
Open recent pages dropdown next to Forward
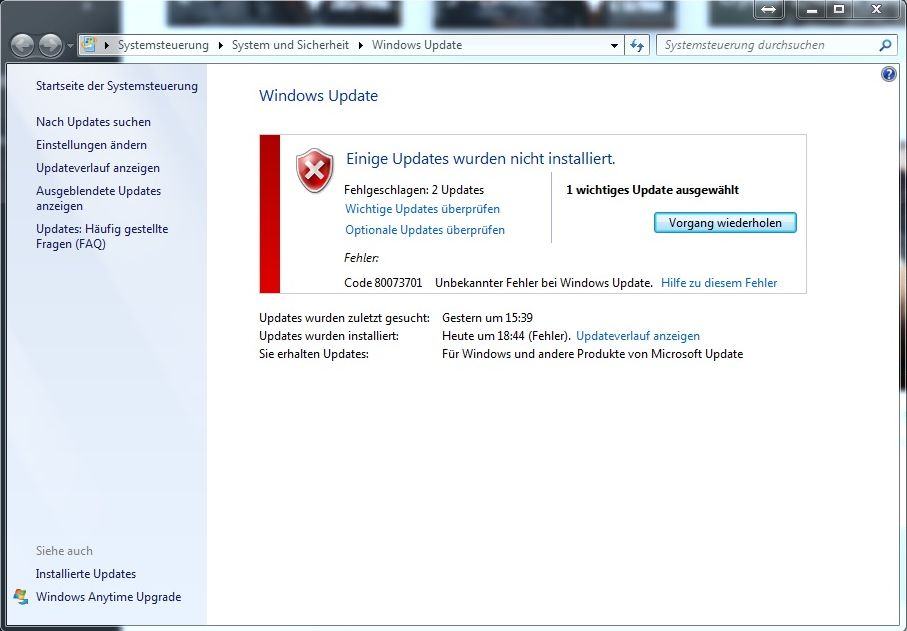tap(70, 46)
